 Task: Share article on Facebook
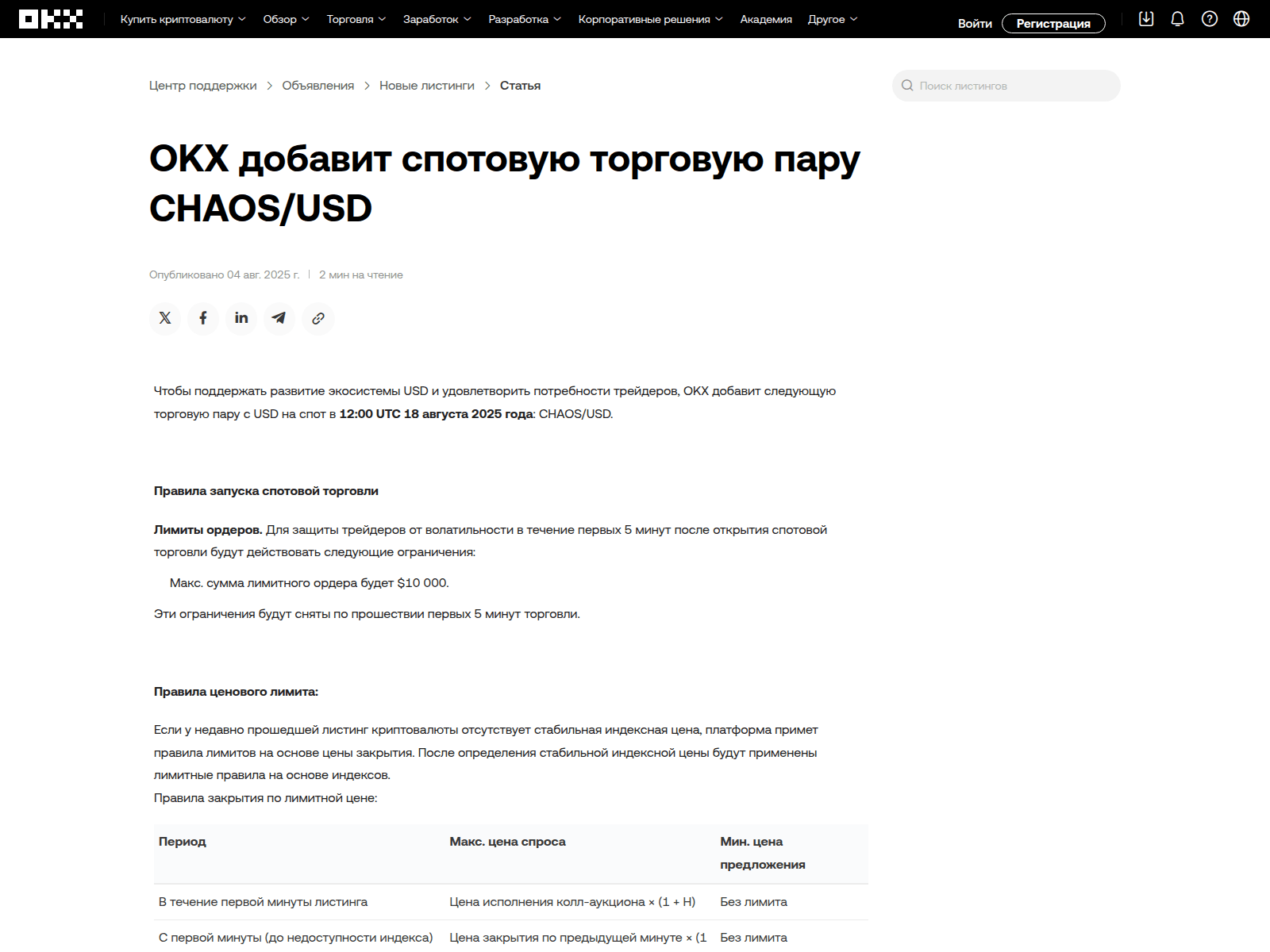coord(203,318)
